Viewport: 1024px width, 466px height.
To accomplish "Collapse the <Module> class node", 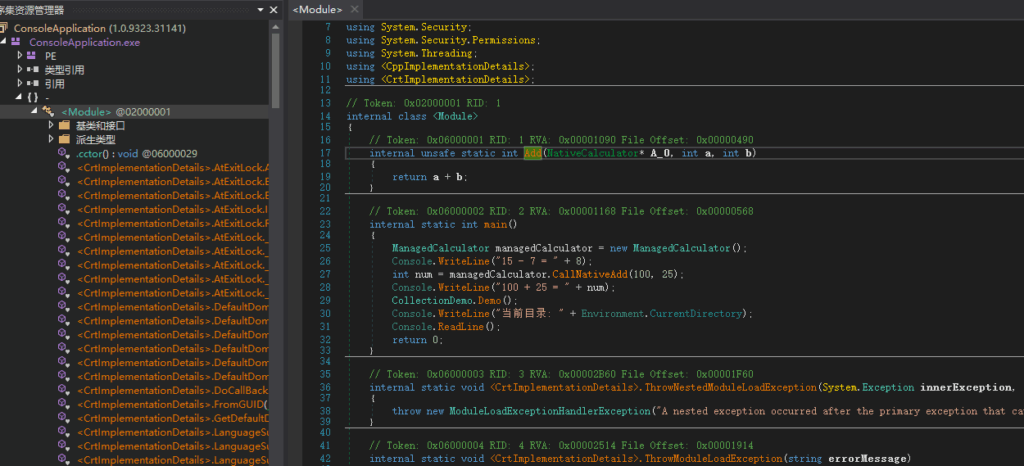I will pos(33,112).
